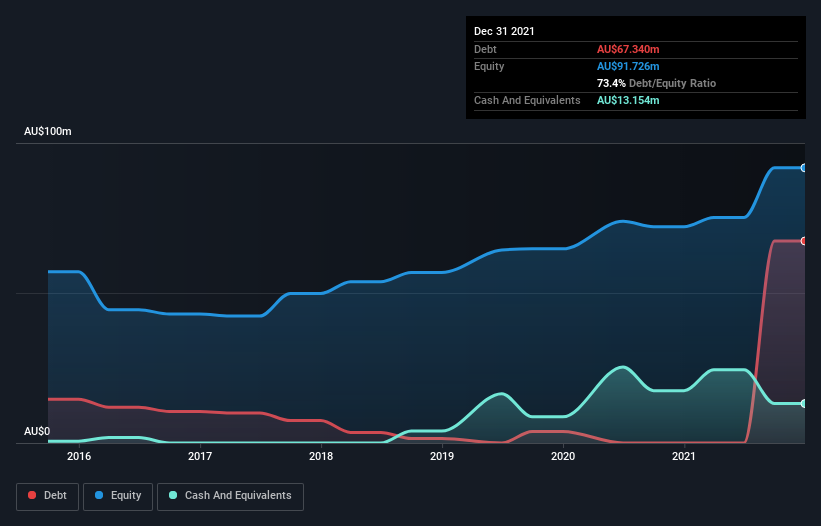Click the 2016 x-axis label

pos(79,456)
